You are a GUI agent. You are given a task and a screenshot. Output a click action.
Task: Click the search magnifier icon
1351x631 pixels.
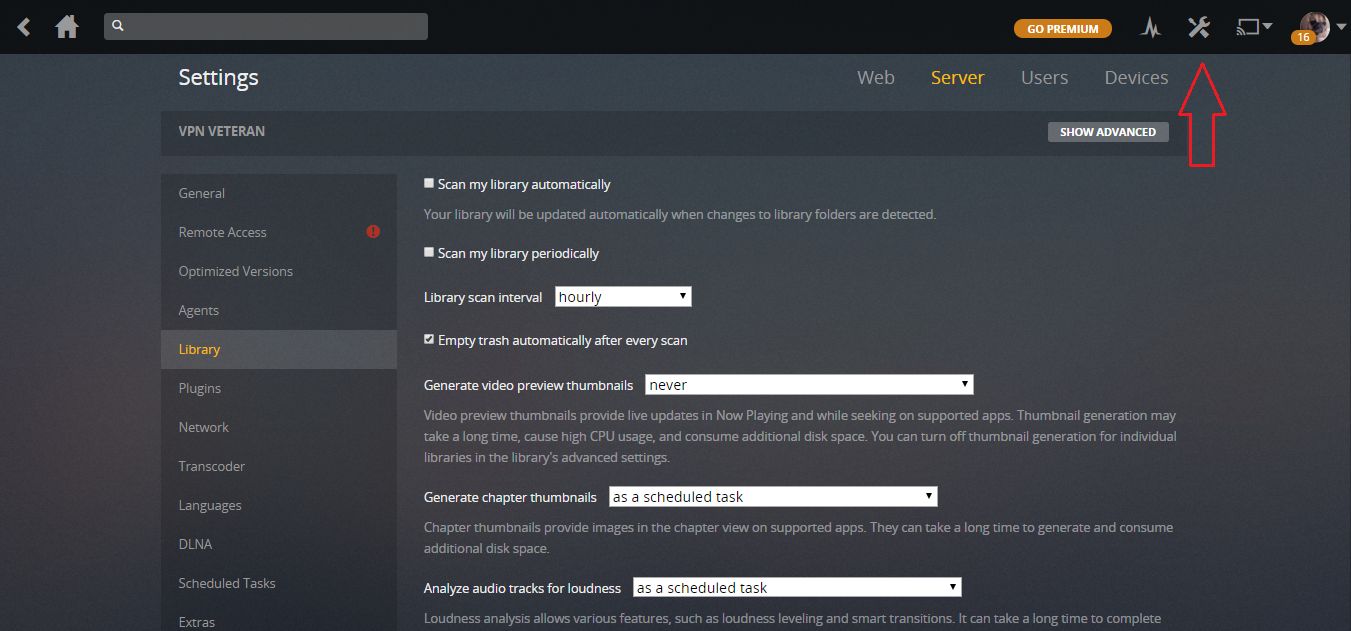(118, 26)
